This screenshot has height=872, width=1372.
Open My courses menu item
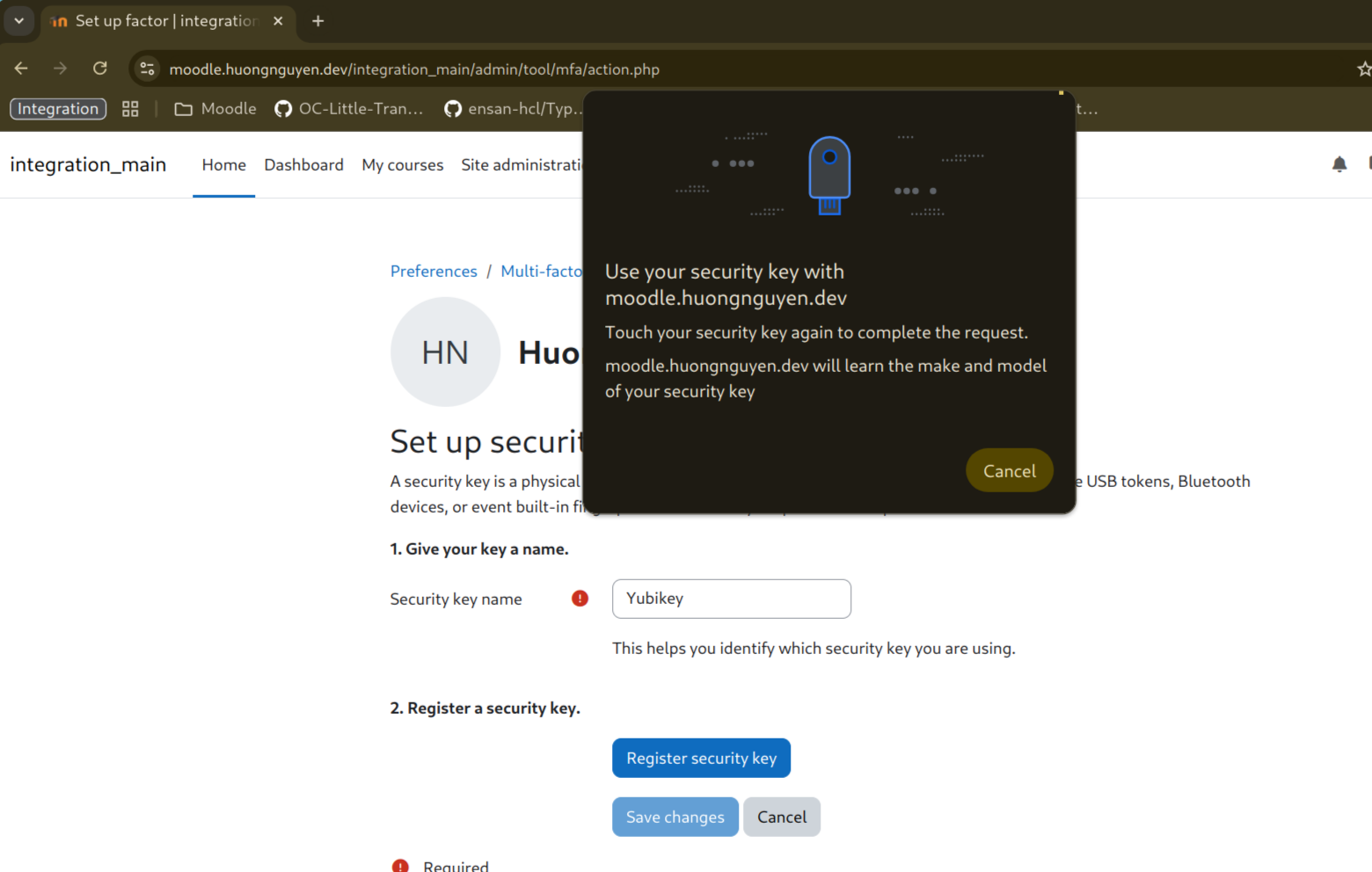tap(402, 165)
